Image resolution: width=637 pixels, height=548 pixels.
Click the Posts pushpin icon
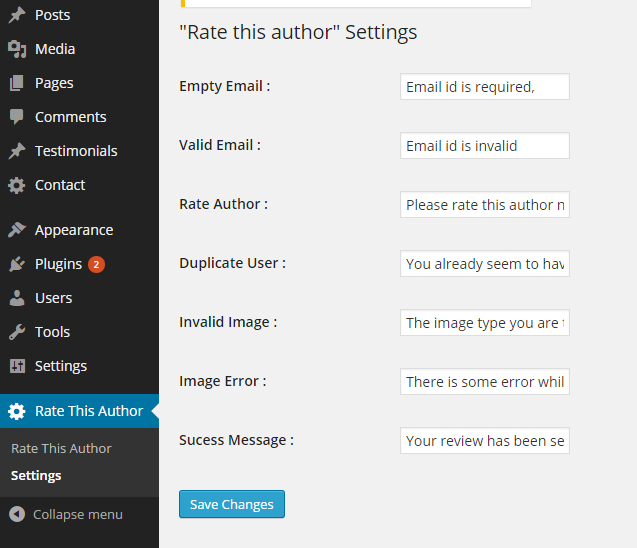point(17,15)
